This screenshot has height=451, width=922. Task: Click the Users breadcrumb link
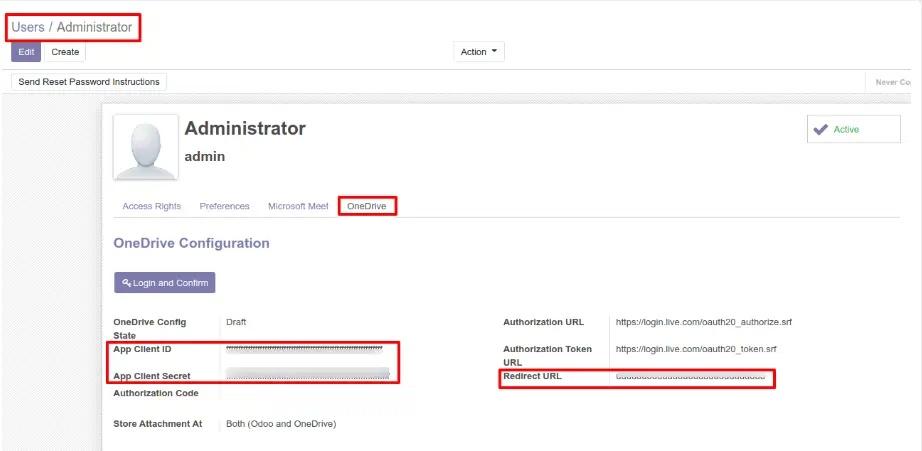point(28,27)
